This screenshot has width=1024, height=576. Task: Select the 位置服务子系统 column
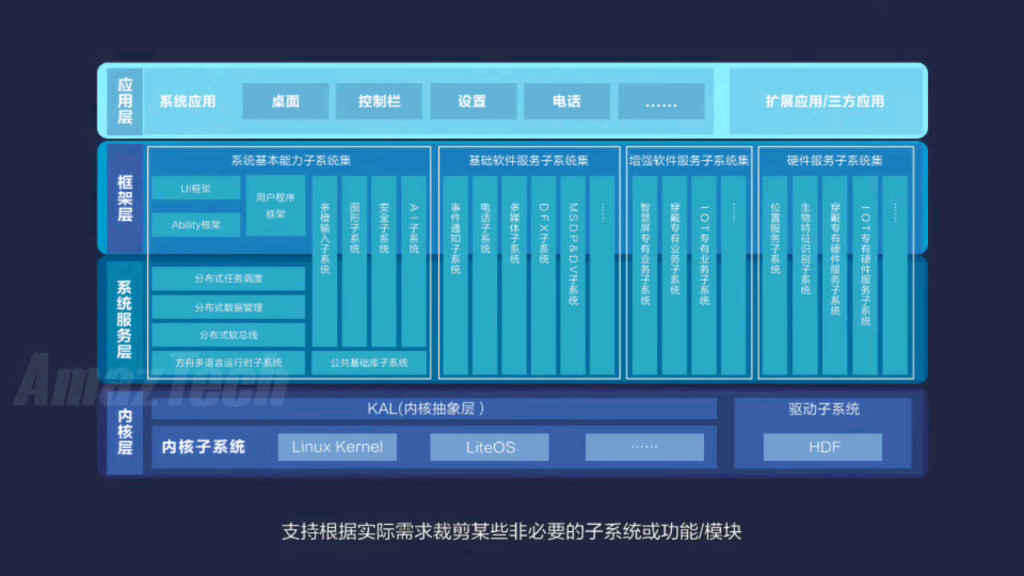[x=775, y=275]
